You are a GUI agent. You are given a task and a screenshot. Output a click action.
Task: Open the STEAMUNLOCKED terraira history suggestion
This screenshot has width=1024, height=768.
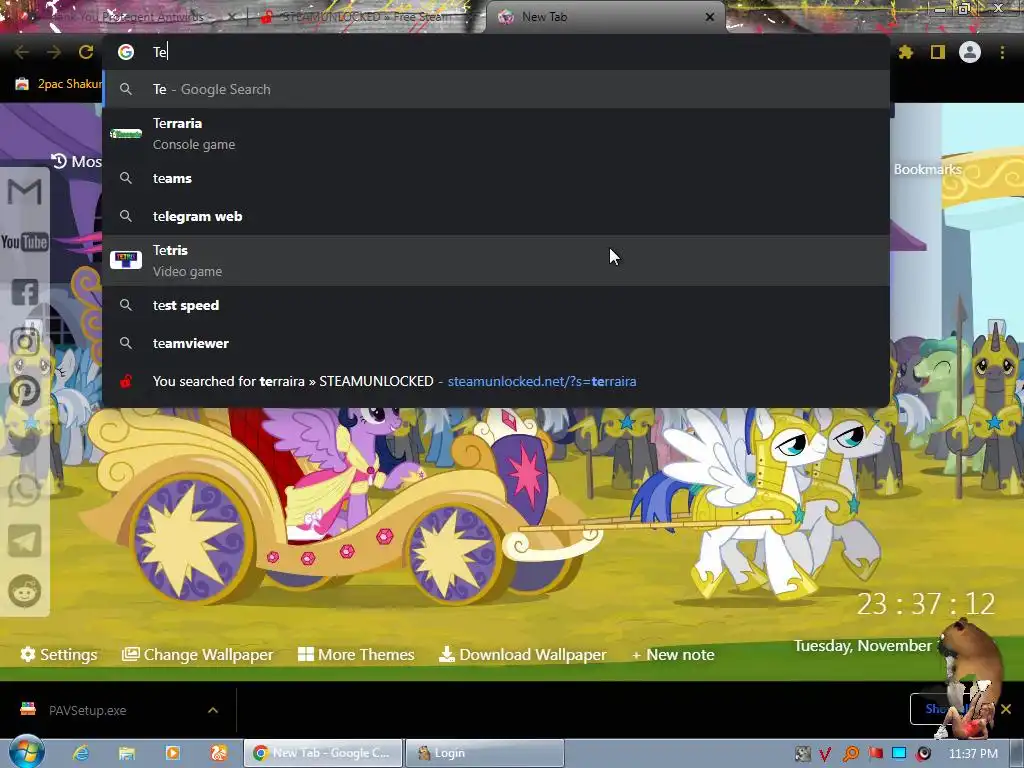click(496, 381)
